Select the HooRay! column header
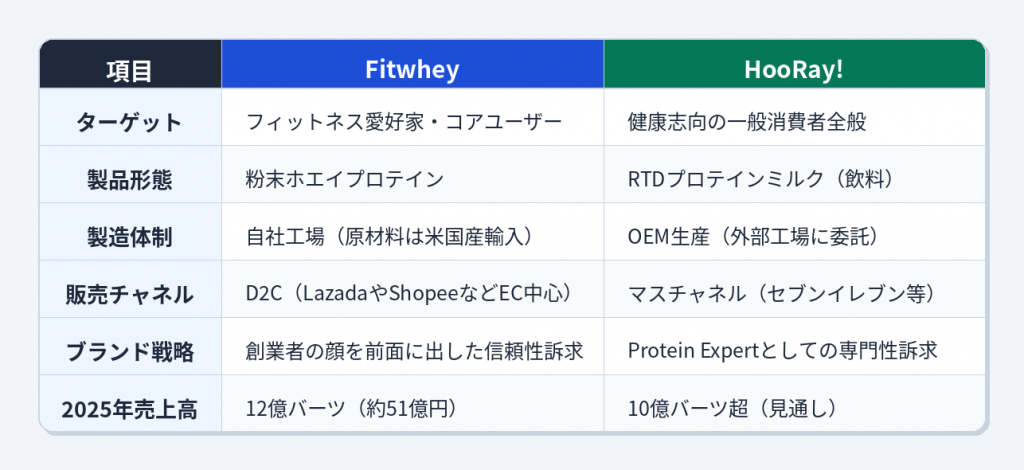 794,70
